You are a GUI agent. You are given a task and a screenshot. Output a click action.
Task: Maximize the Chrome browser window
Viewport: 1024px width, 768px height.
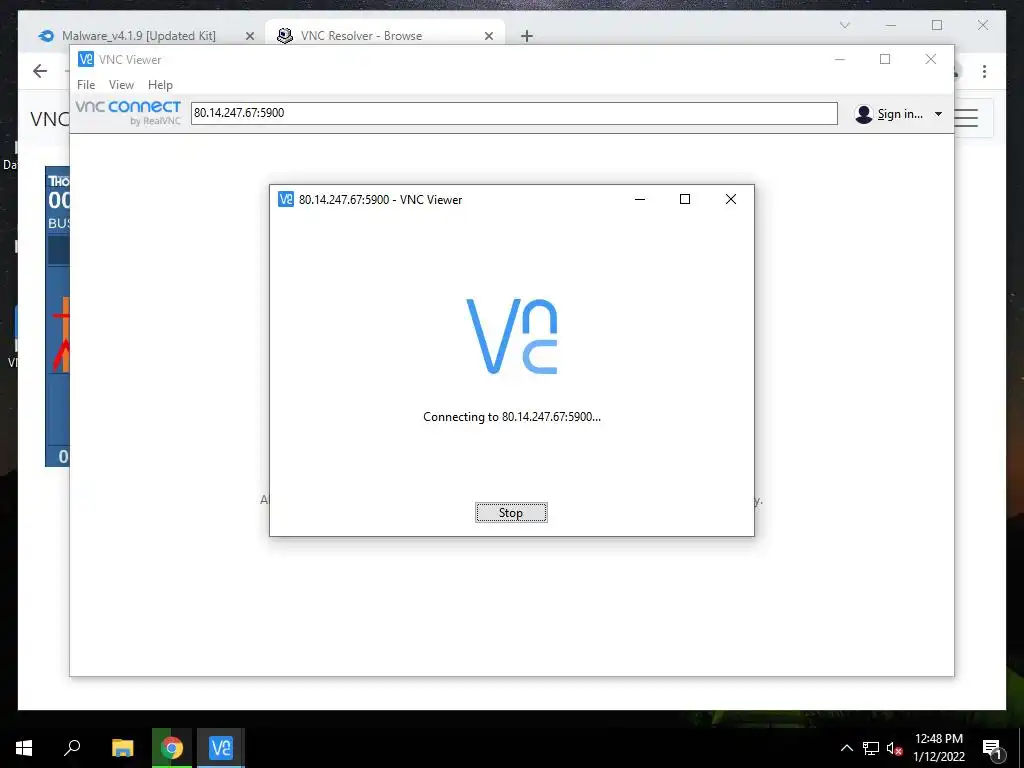pos(937,25)
